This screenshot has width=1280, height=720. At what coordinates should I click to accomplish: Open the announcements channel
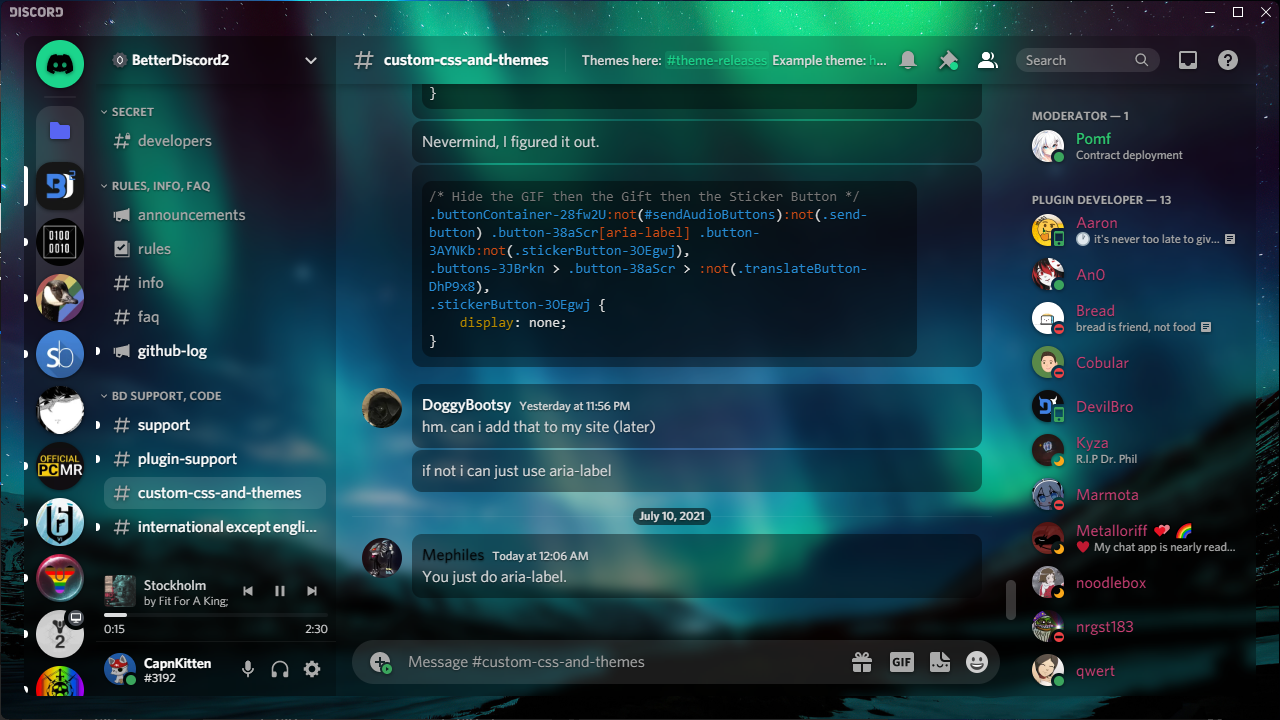point(191,215)
